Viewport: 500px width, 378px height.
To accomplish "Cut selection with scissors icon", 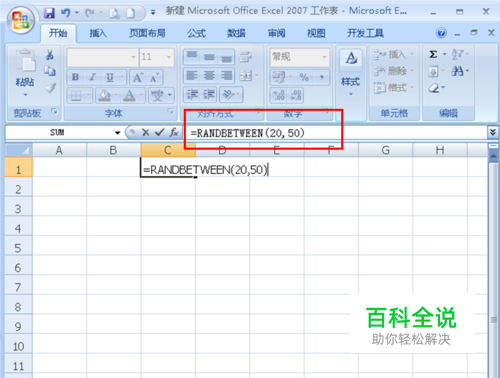I will point(50,55).
